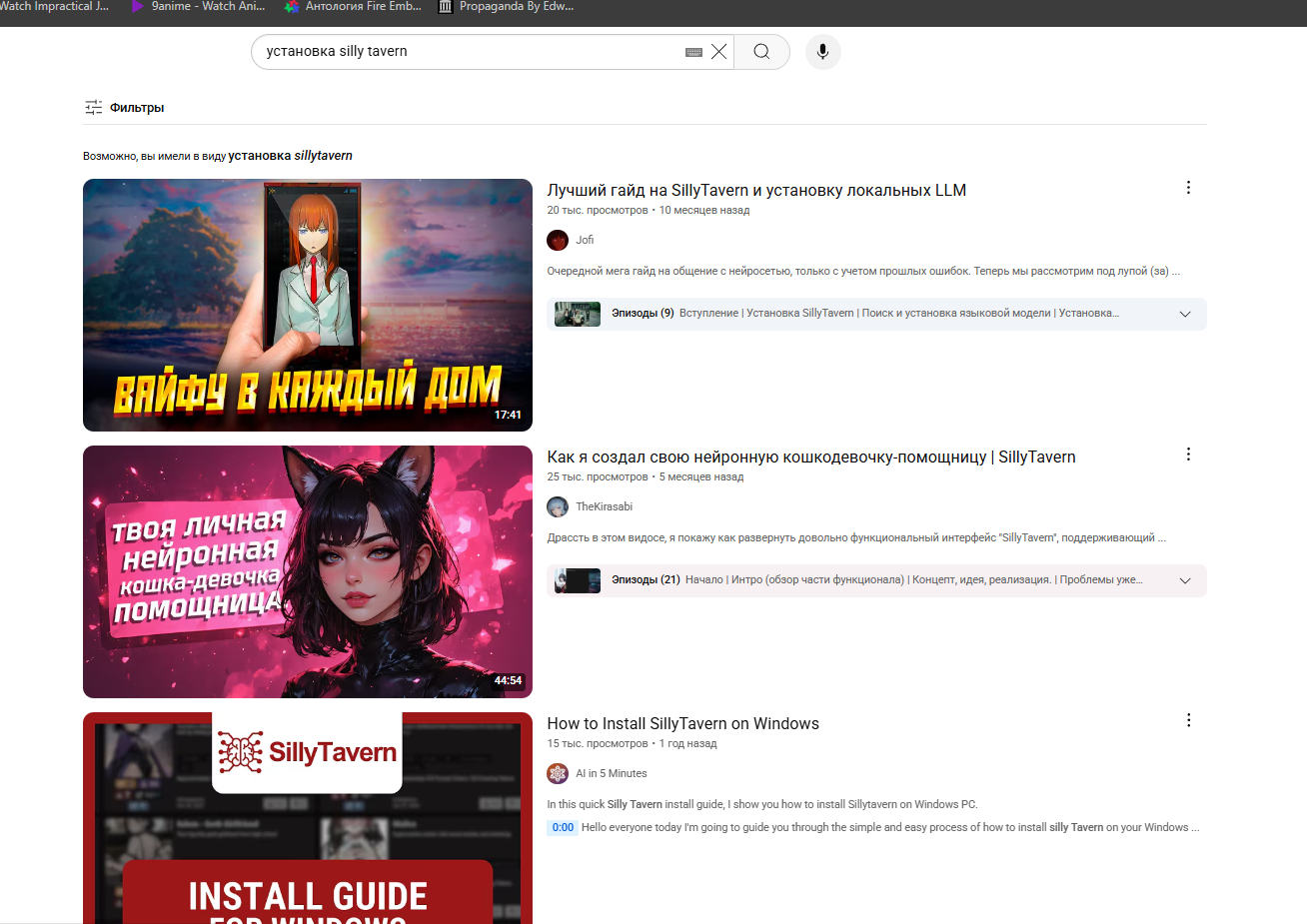Click Эпизоды (21) chapter preview thumbnail
Image resolution: width=1307 pixels, height=924 pixels.
coord(578,580)
